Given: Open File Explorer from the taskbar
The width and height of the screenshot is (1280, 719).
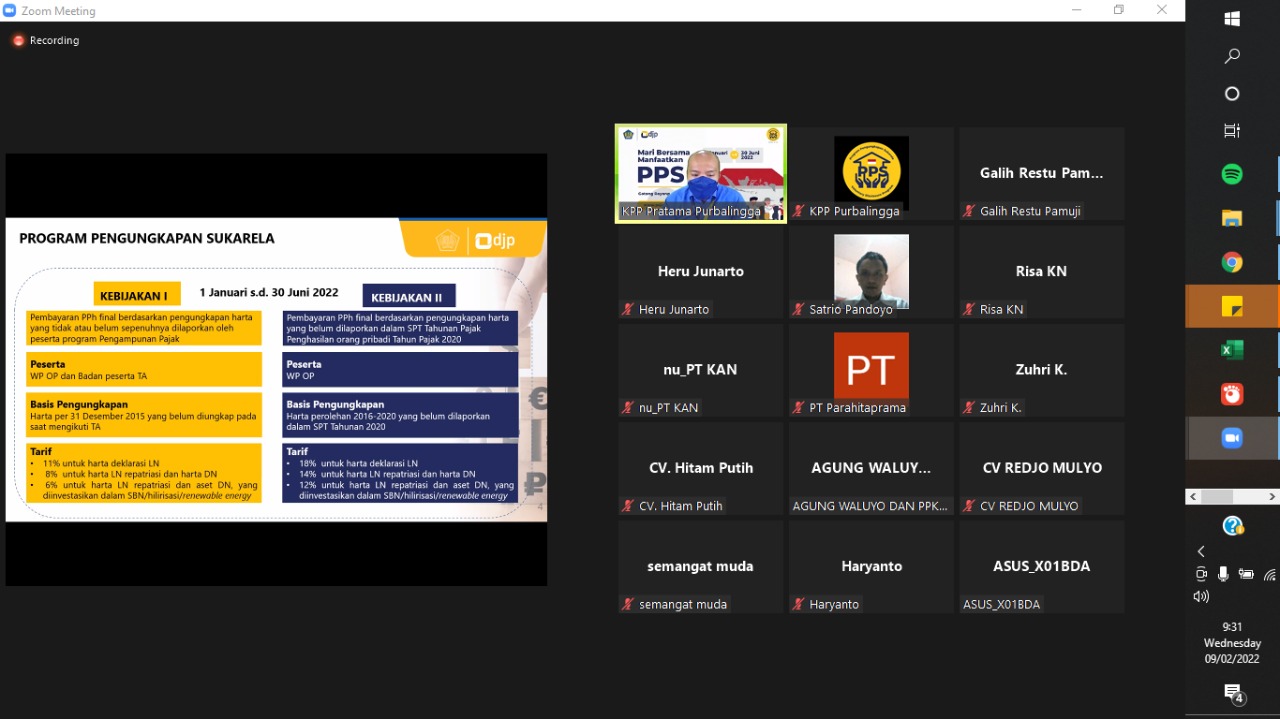Looking at the screenshot, I should (x=1232, y=218).
